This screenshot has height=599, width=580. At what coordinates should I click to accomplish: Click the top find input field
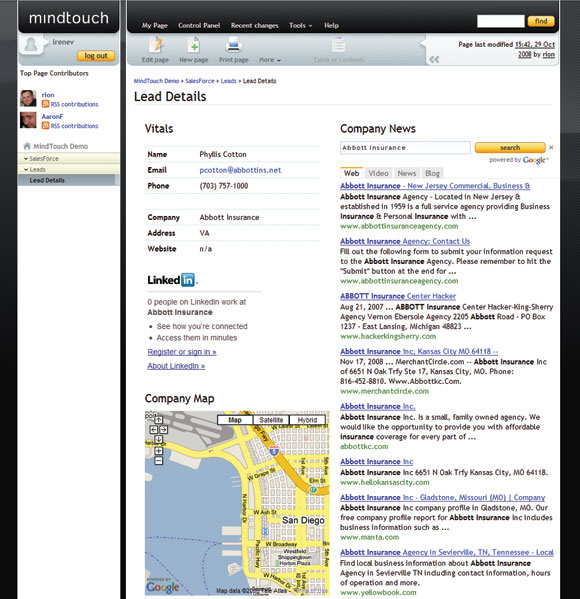click(501, 21)
